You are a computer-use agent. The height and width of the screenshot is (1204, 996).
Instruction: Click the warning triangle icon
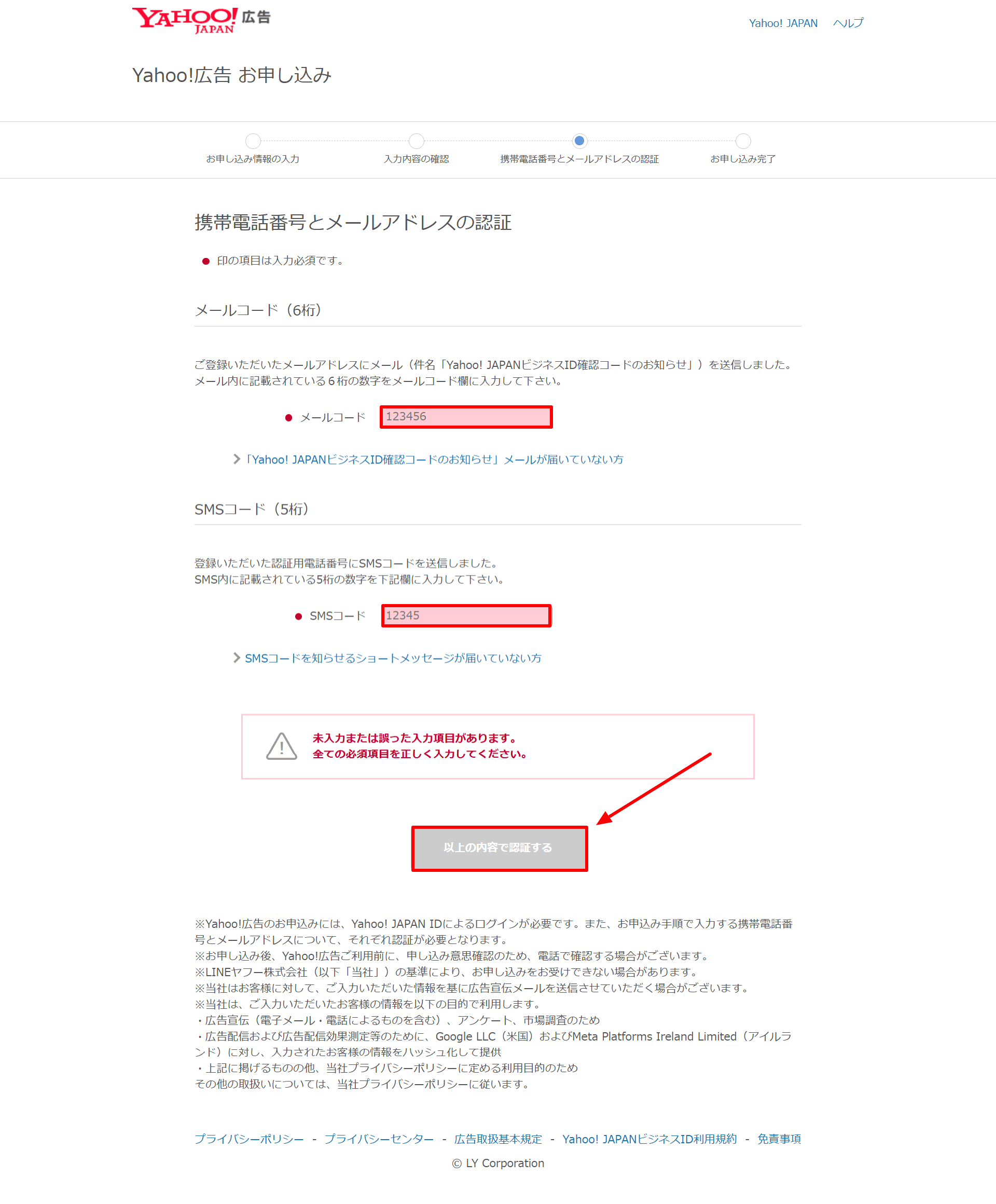point(281,746)
